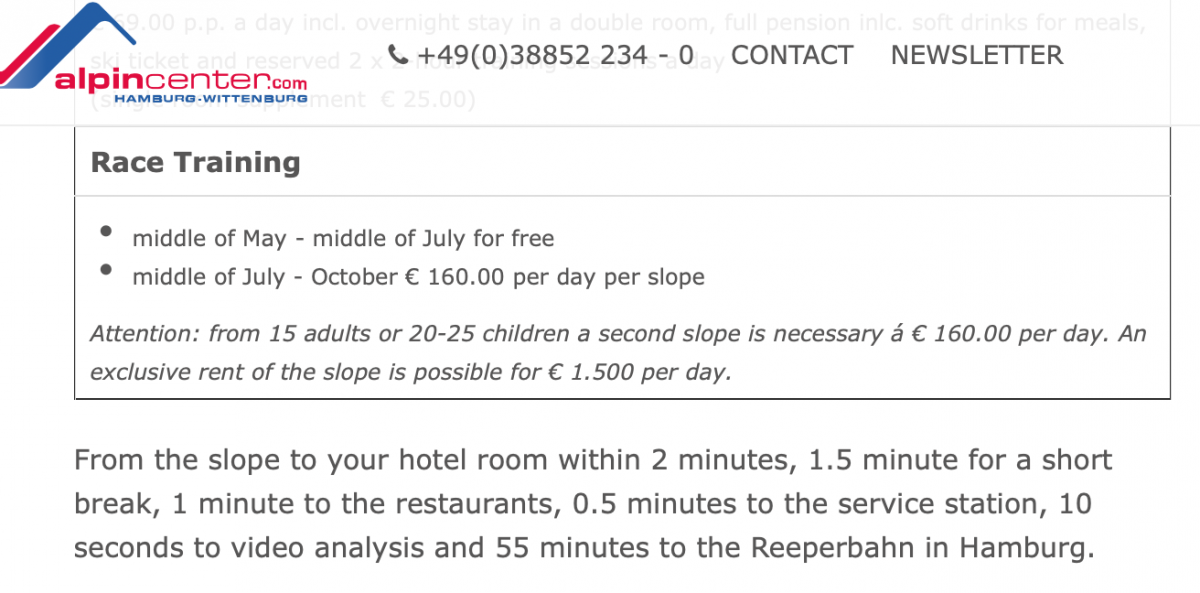Click the Race Training heading
The width and height of the screenshot is (1200, 593).
(x=195, y=162)
